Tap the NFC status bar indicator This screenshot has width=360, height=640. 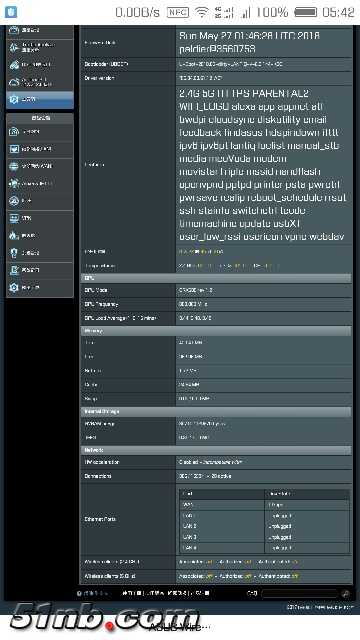(178, 12)
